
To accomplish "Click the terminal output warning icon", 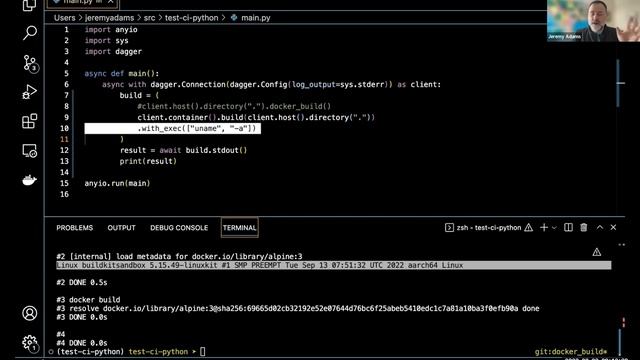I will [597, 252].
